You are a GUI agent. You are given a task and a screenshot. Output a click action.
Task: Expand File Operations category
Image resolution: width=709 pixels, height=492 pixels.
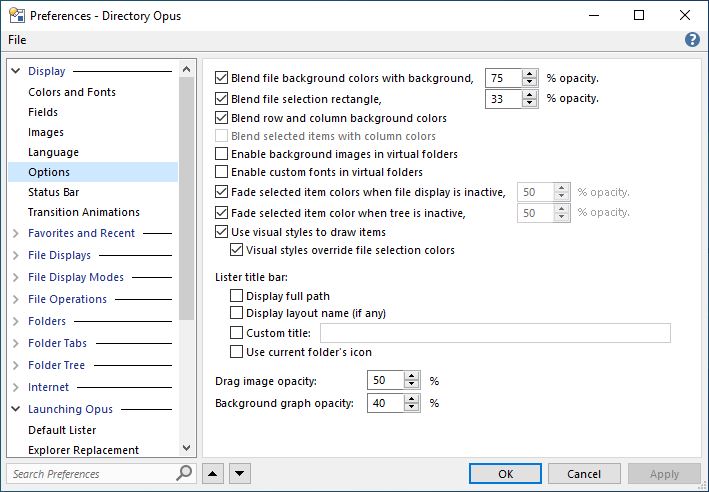(x=16, y=299)
